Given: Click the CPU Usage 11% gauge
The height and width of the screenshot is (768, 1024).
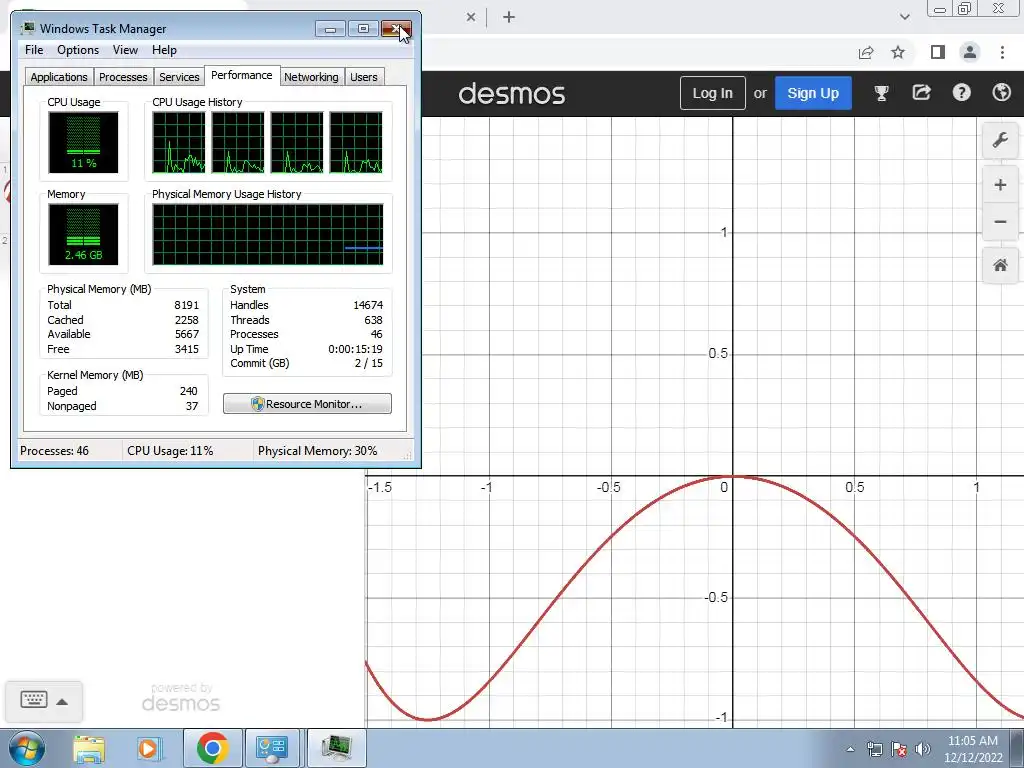Looking at the screenshot, I should [83, 142].
